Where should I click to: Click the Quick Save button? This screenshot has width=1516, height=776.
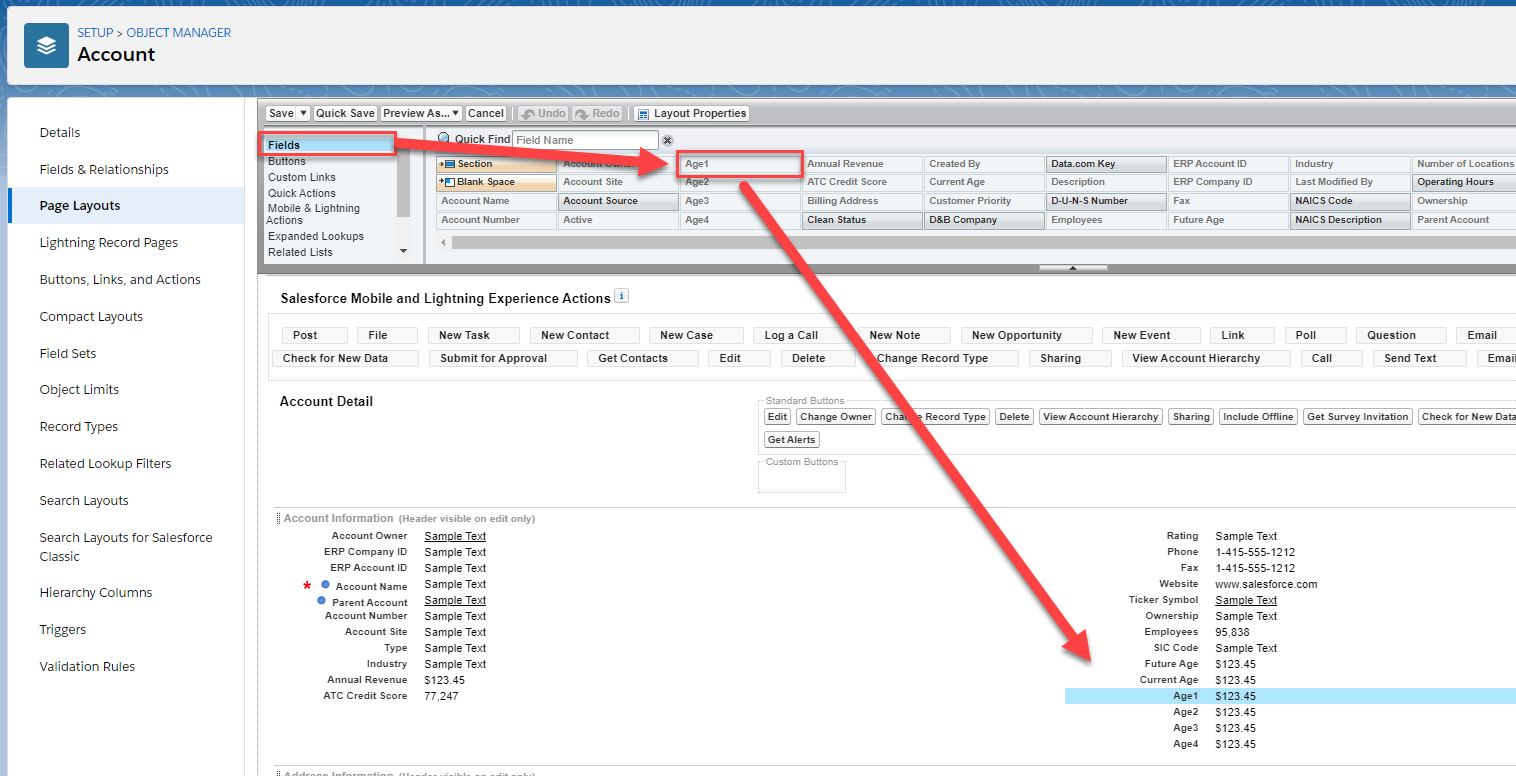(346, 114)
